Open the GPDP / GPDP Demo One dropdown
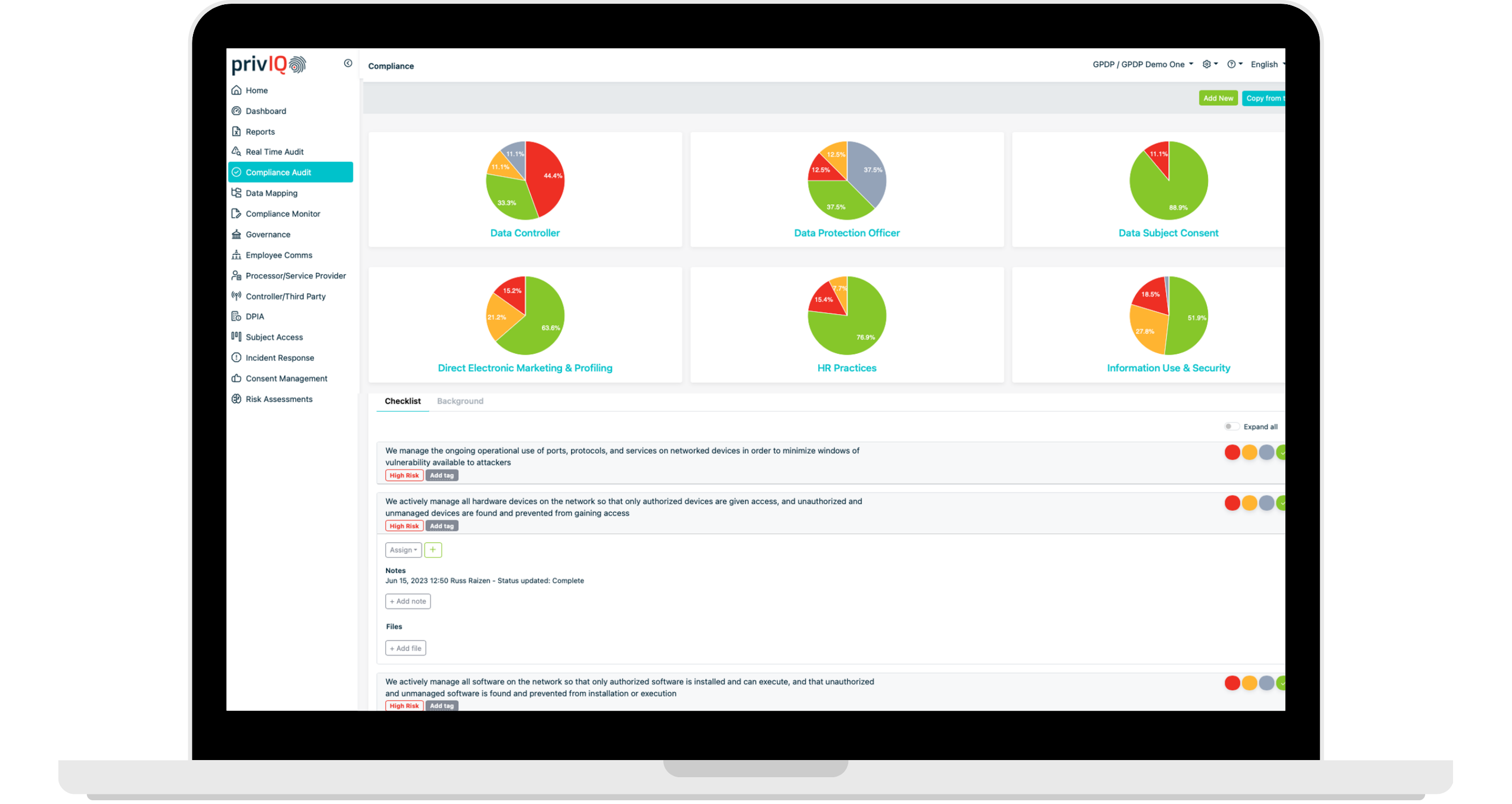 [1142, 64]
